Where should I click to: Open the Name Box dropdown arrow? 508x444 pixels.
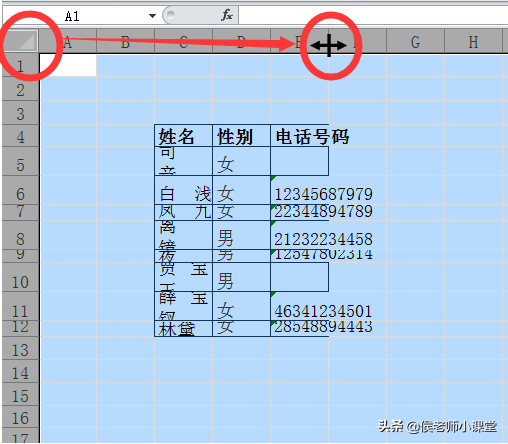152,16
